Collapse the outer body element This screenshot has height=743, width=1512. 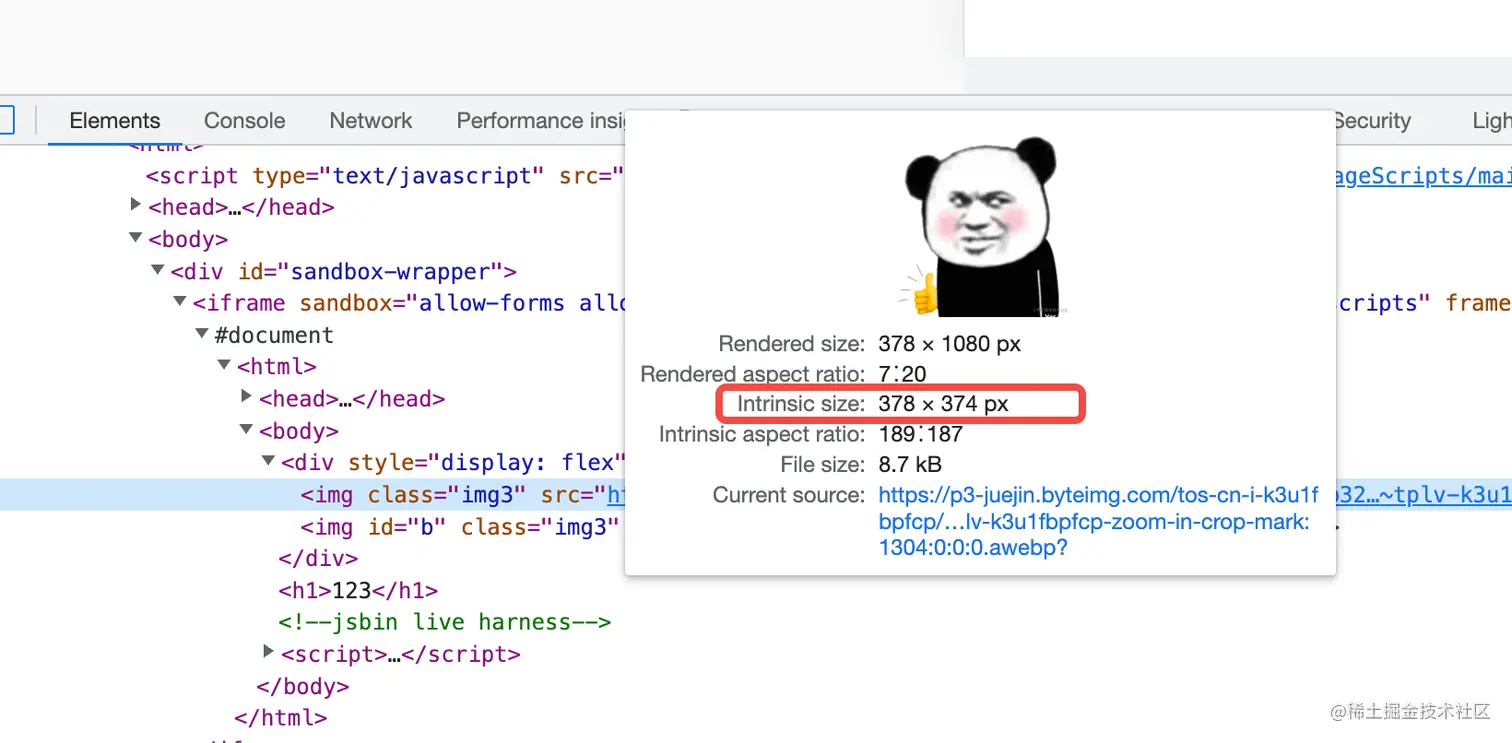136,239
